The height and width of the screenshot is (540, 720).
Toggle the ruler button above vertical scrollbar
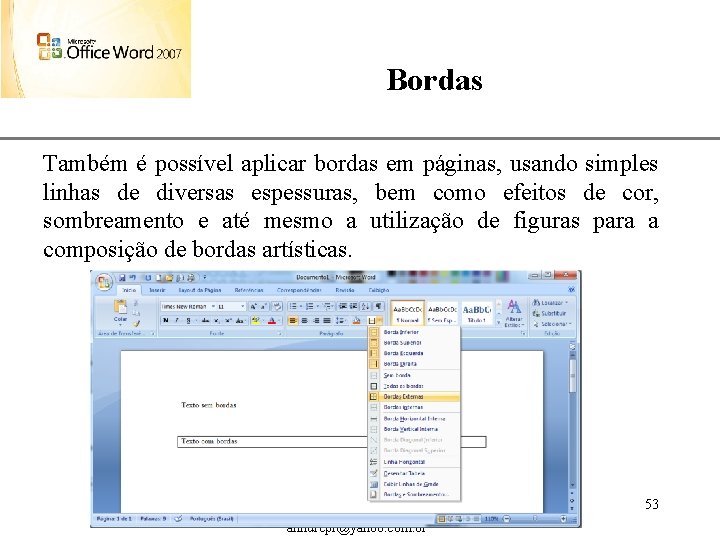pyautogui.click(x=572, y=346)
